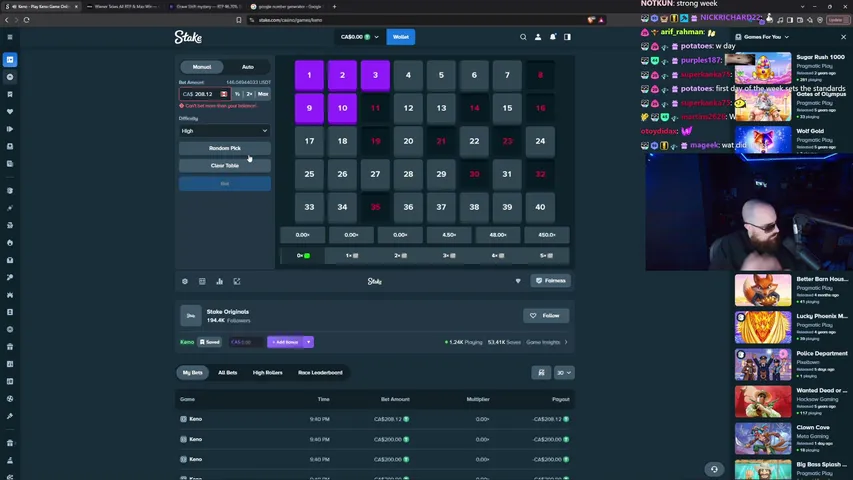Image resolution: width=853 pixels, height=480 pixels.
Task: Open the currency selector in bet amount
Action: 224,94
